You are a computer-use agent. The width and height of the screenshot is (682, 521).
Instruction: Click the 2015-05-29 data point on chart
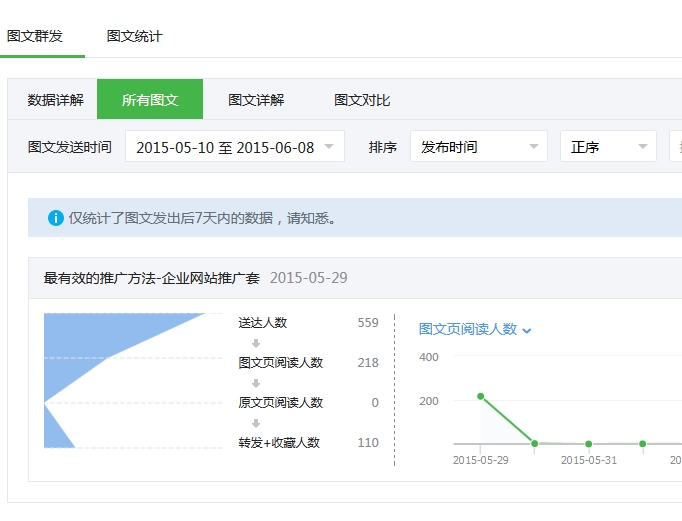481,397
